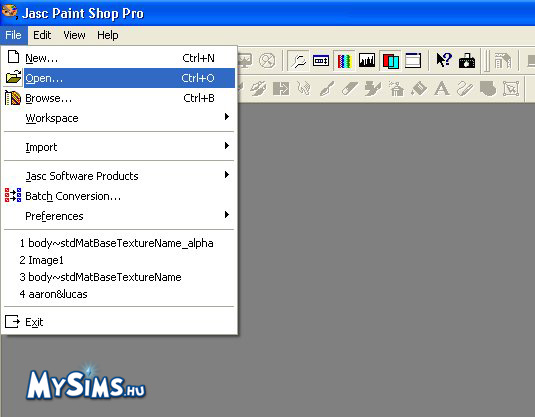The image size is (535, 417).
Task: Select the Text tool letter A icon
Action: (442, 88)
